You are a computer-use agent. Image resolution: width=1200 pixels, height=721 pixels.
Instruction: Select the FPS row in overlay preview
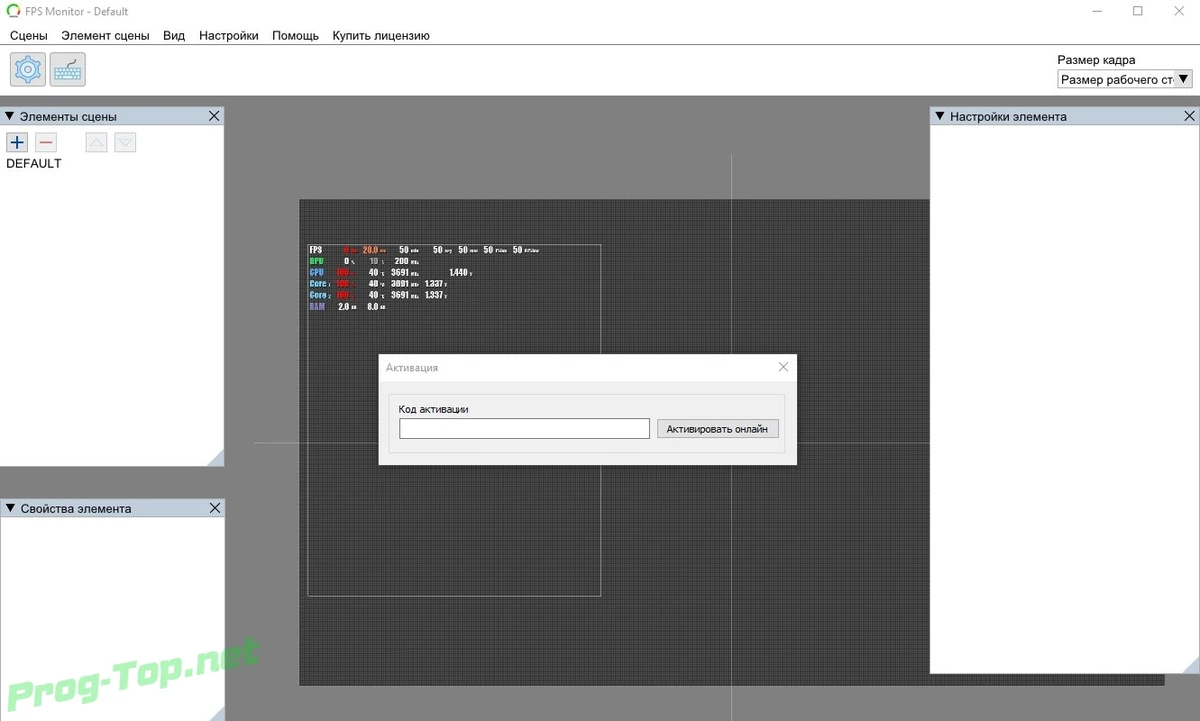425,249
